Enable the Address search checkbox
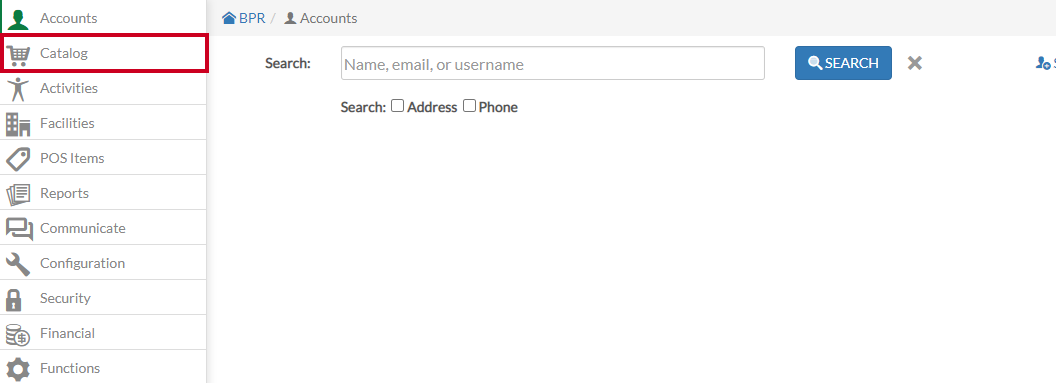 tap(398, 106)
